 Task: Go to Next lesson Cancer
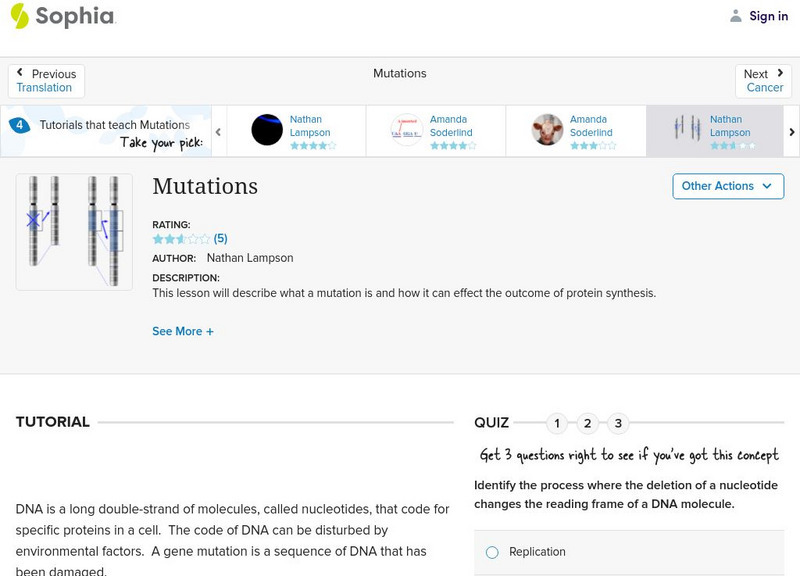click(x=764, y=81)
